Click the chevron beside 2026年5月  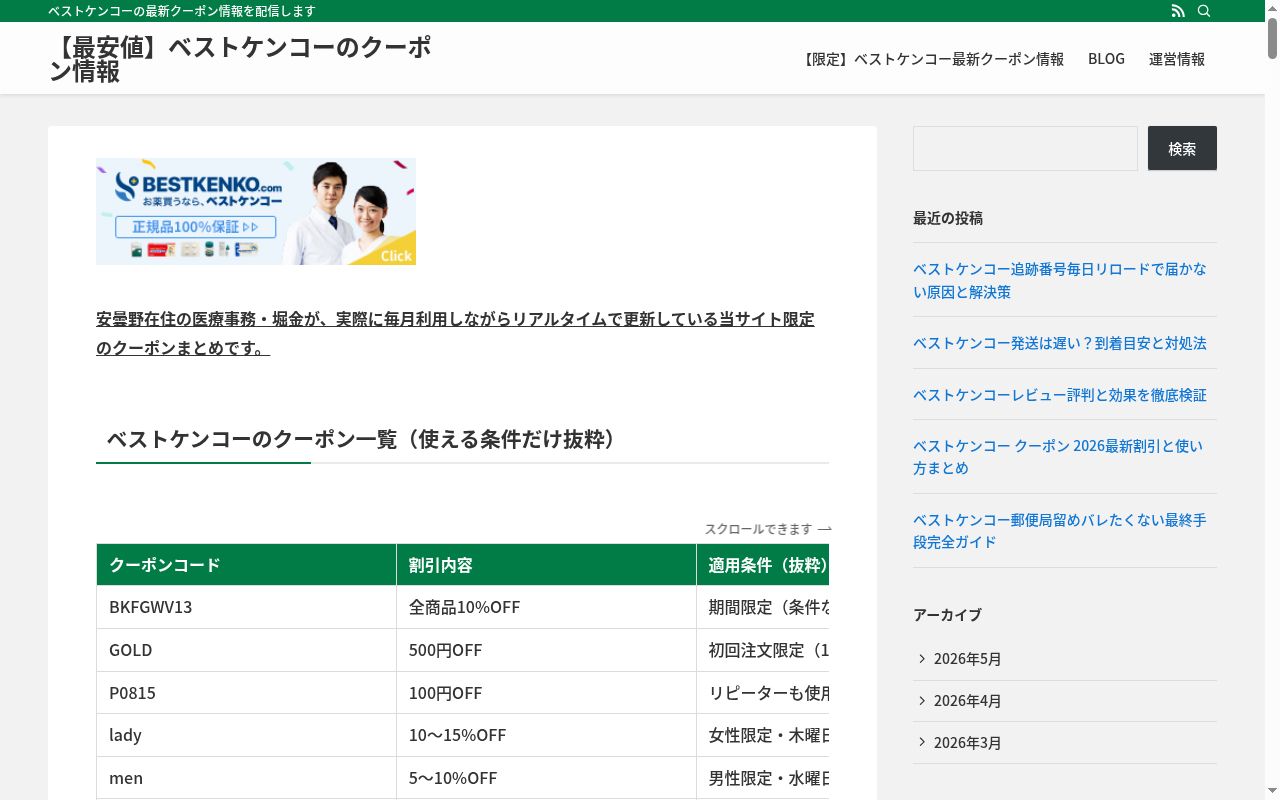(x=922, y=658)
